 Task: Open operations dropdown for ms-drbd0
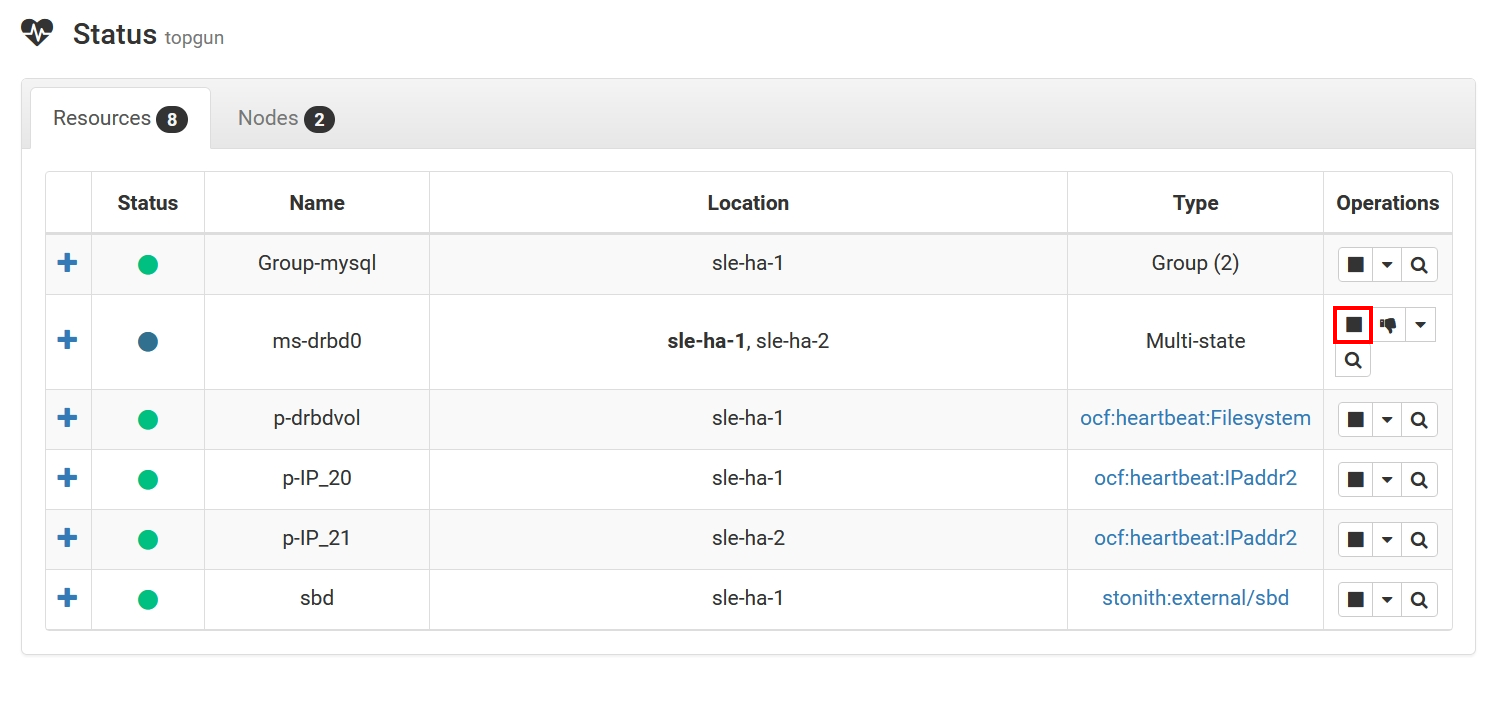tap(1420, 325)
